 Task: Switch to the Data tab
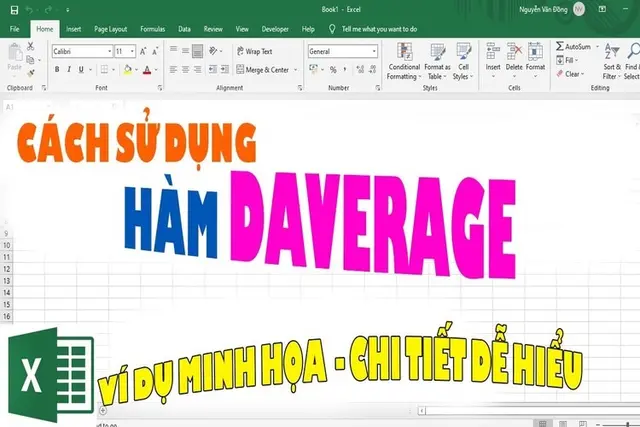(184, 29)
